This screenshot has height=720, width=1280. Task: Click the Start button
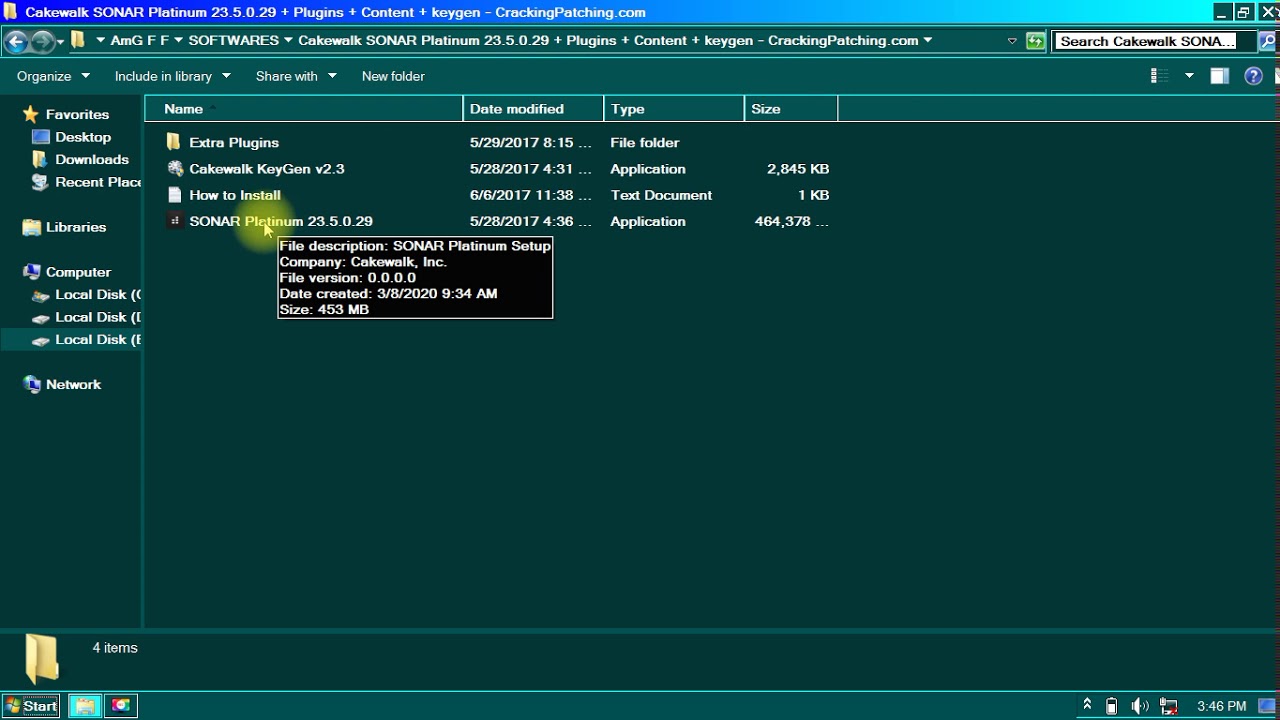pyautogui.click(x=31, y=706)
